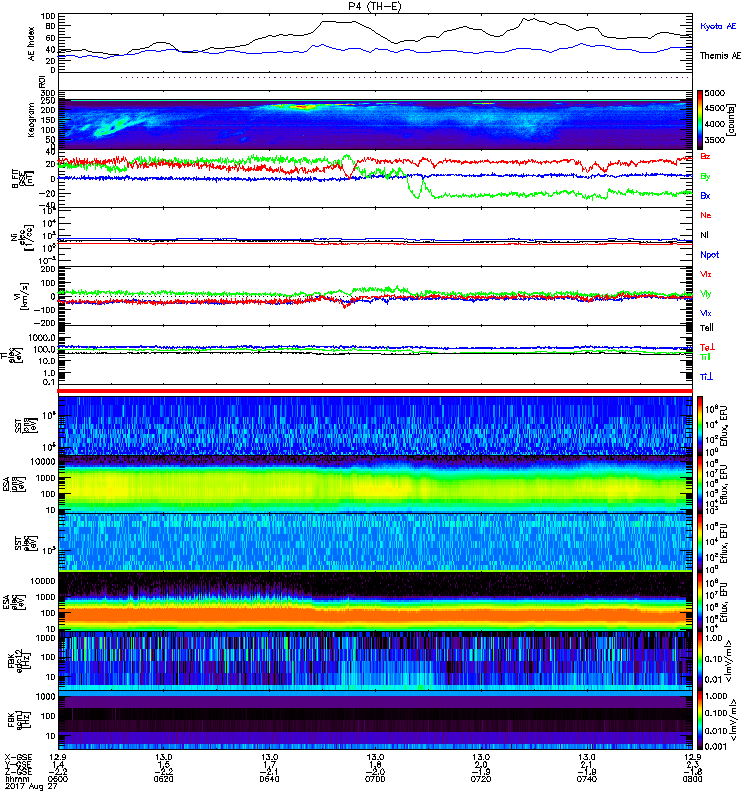Viewport: 750px width, 800px height.
Task: Select the green Viy legend label
Action: [706, 294]
